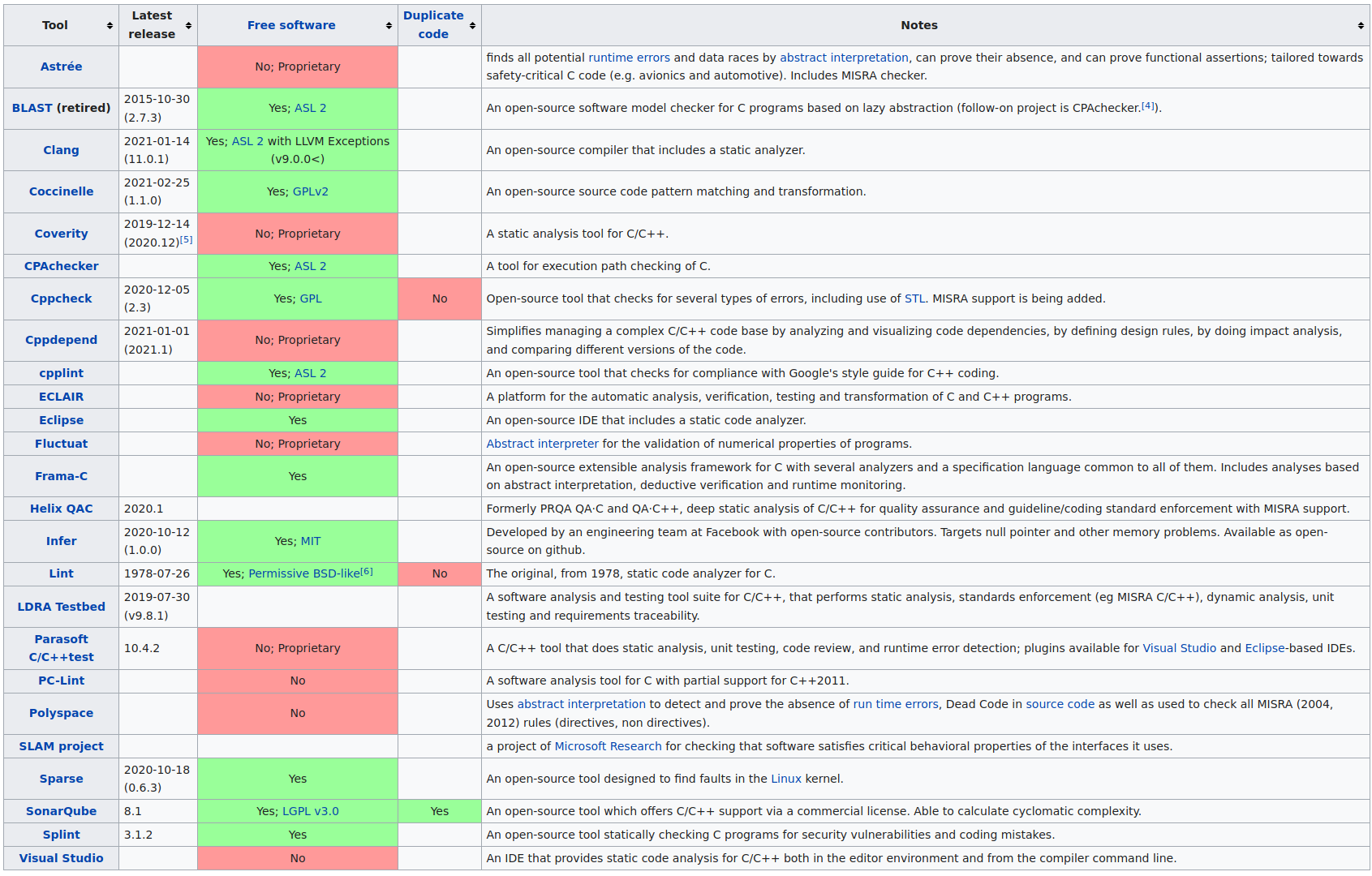Open the LDRA Testbed tool link
Image resolution: width=1372 pixels, height=876 pixels.
click(x=61, y=607)
